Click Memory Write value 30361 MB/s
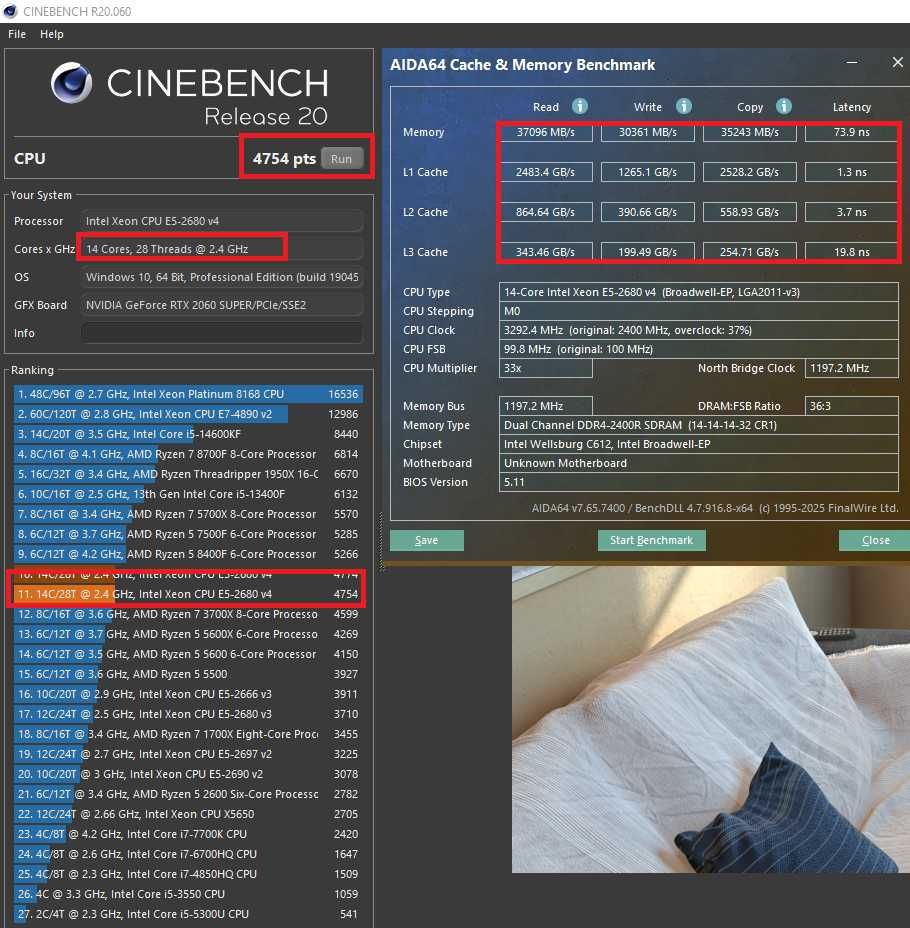Viewport: 910px width, 928px height. tap(648, 132)
